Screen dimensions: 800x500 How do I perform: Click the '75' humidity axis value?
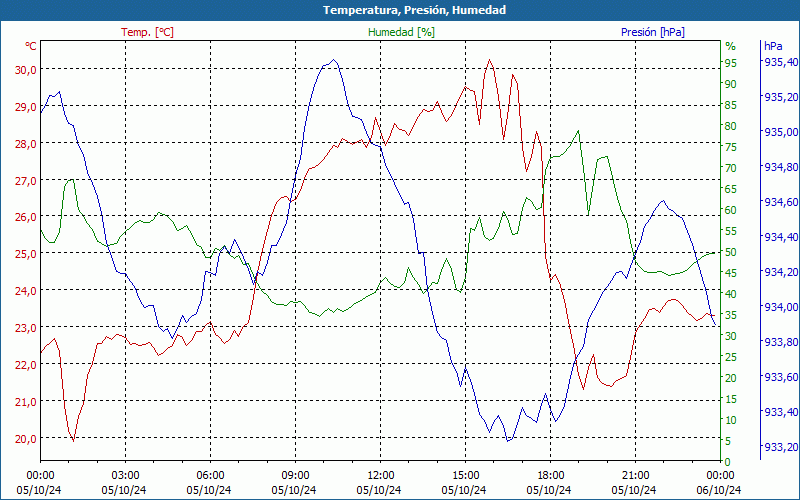(731, 147)
